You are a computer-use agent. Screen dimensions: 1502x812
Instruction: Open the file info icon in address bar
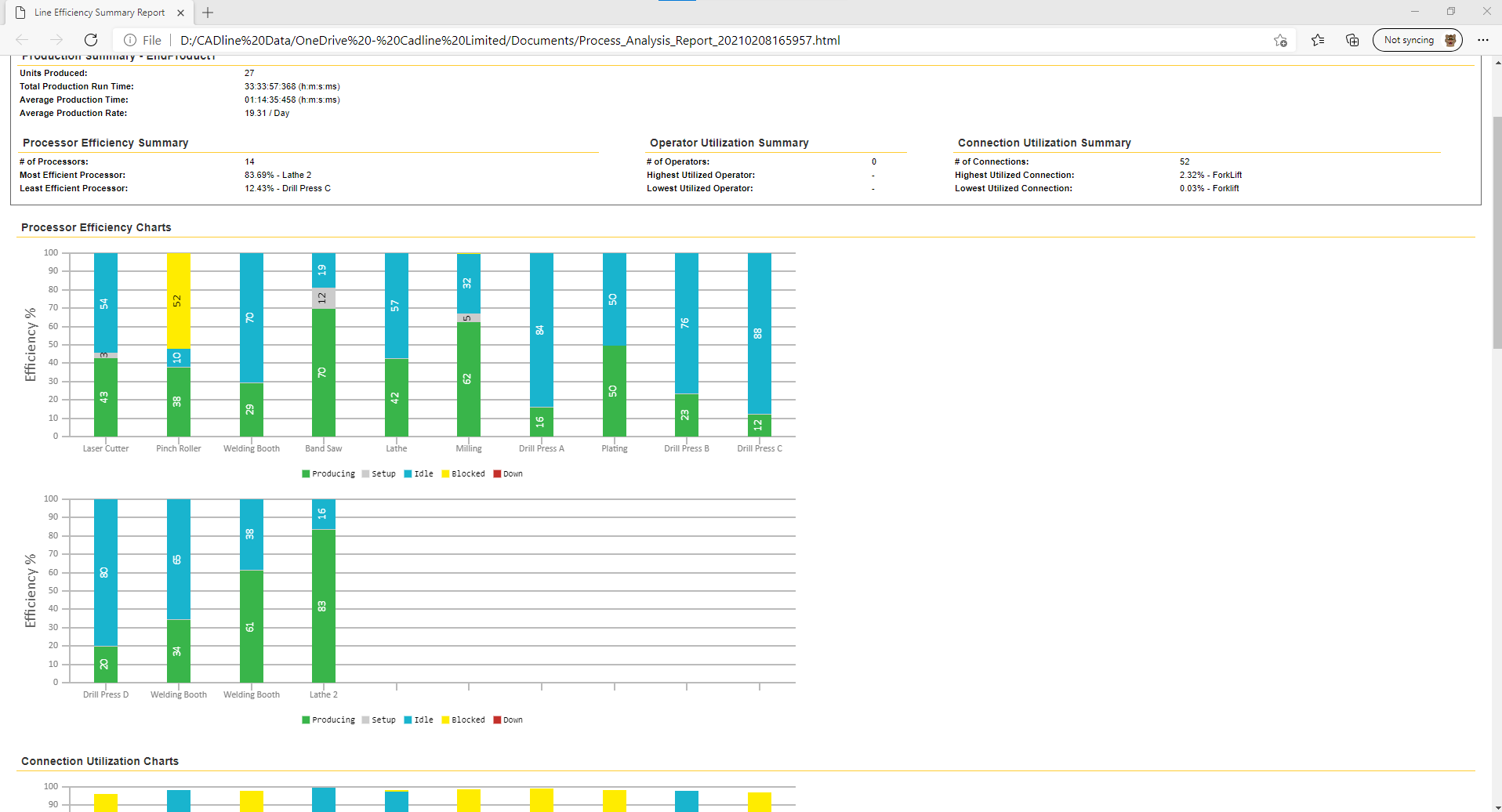[129, 40]
